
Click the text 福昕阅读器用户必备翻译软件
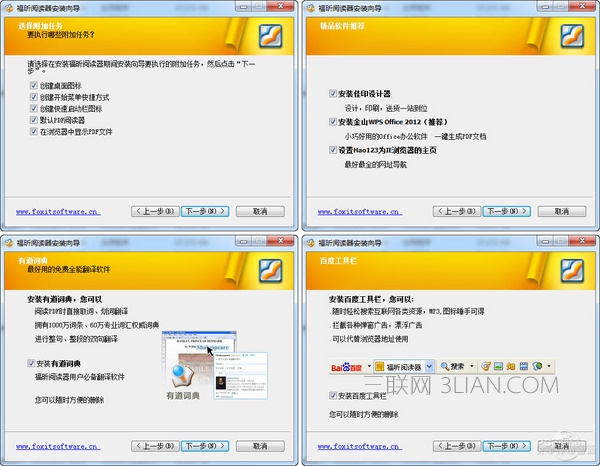(x=80, y=377)
